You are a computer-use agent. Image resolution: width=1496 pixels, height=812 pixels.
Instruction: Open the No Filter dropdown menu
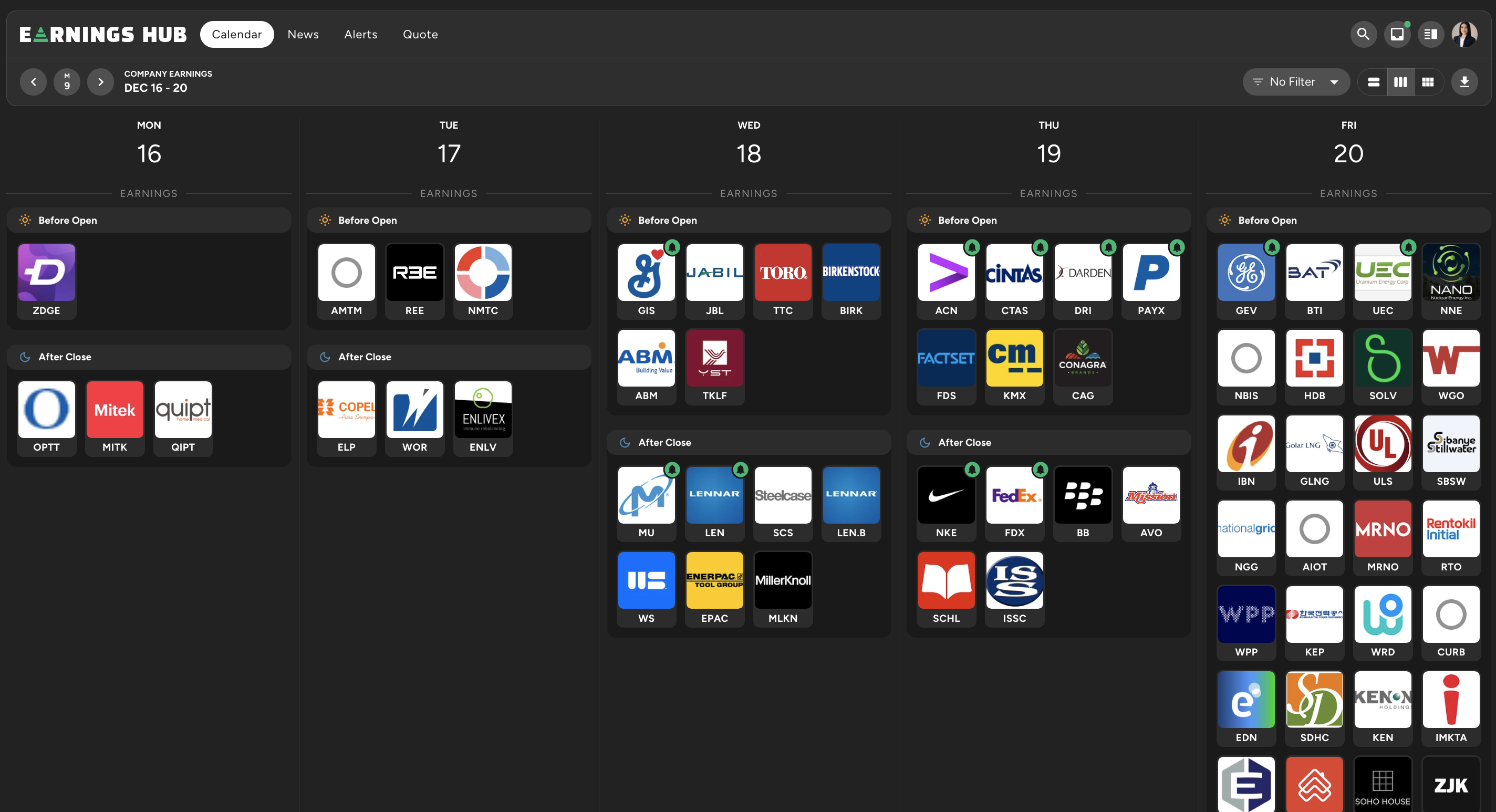(1295, 81)
